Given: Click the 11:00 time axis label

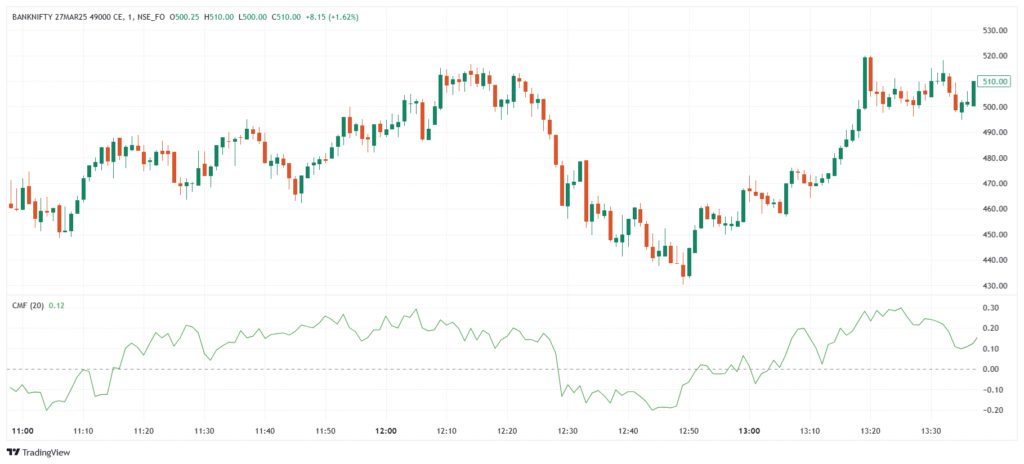Looking at the screenshot, I should pyautogui.click(x=22, y=431).
